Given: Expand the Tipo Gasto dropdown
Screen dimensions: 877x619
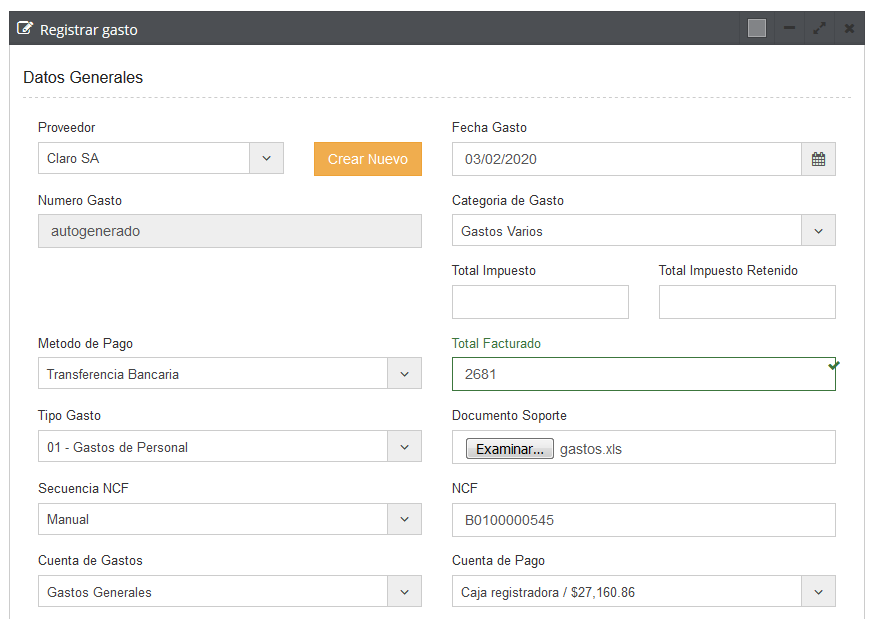Looking at the screenshot, I should (x=404, y=447).
